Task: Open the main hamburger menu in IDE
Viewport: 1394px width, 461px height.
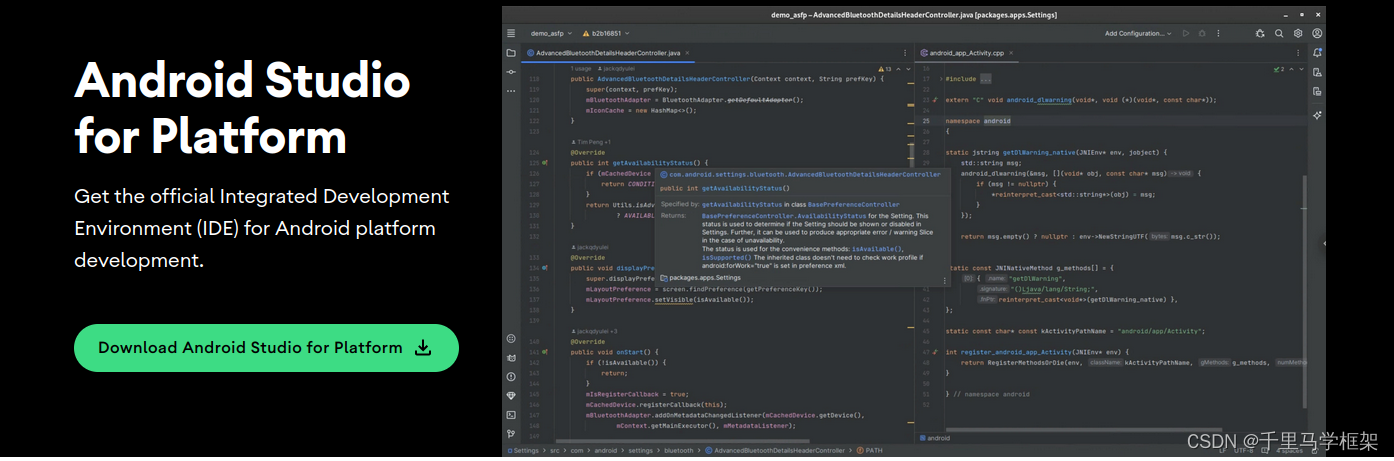Action: point(511,33)
